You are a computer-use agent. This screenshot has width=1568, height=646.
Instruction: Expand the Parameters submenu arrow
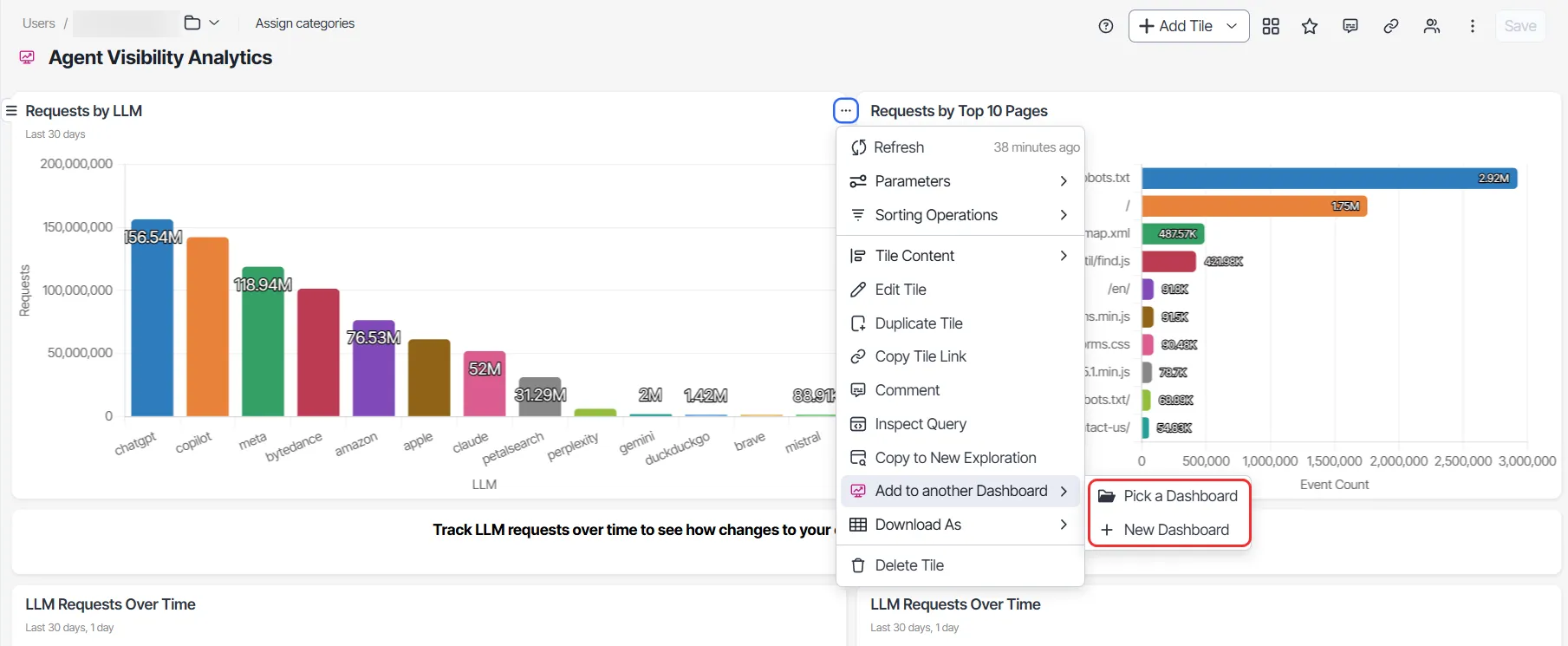point(1064,181)
